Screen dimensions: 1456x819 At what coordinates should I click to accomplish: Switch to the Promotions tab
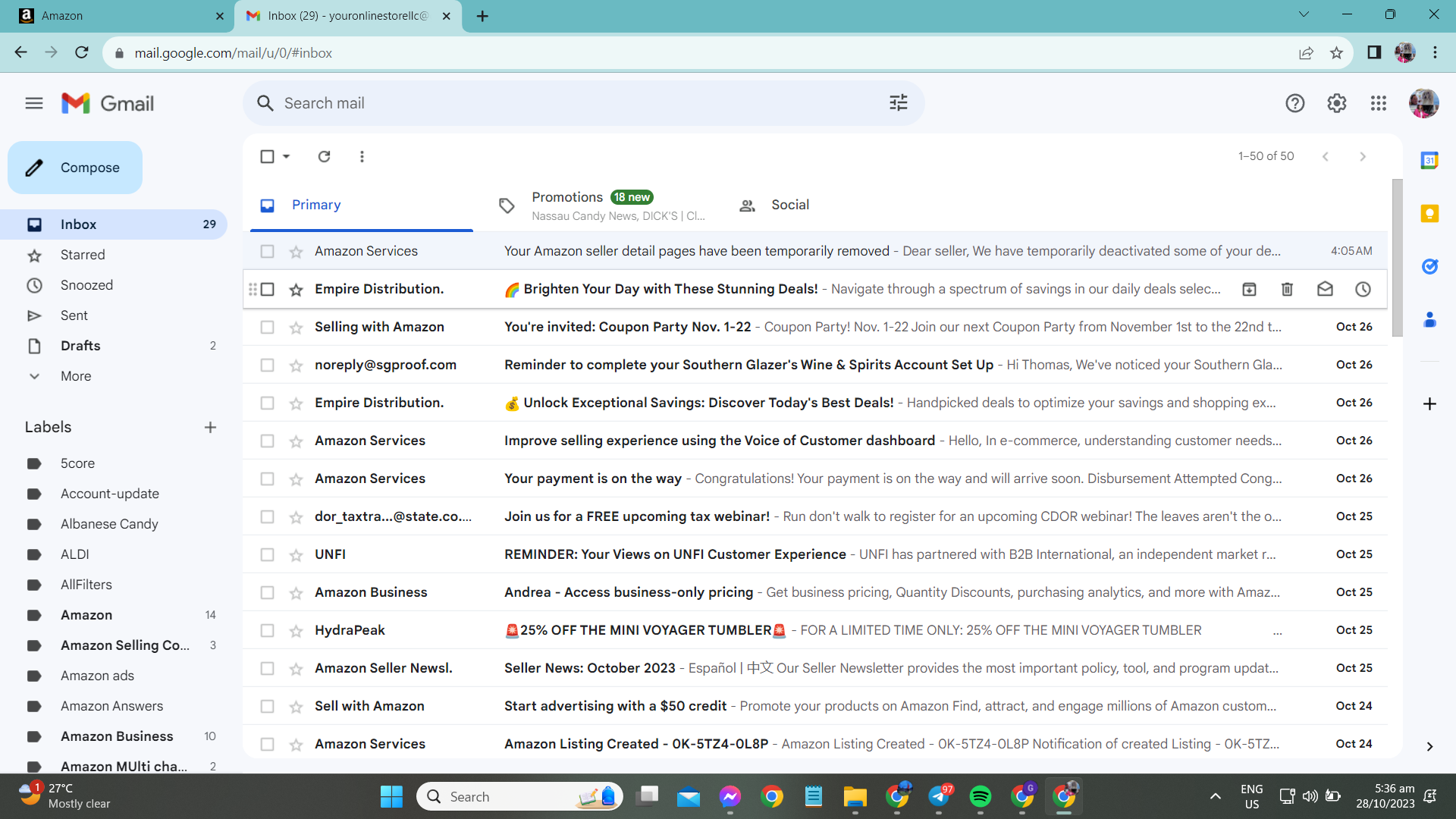(x=604, y=205)
